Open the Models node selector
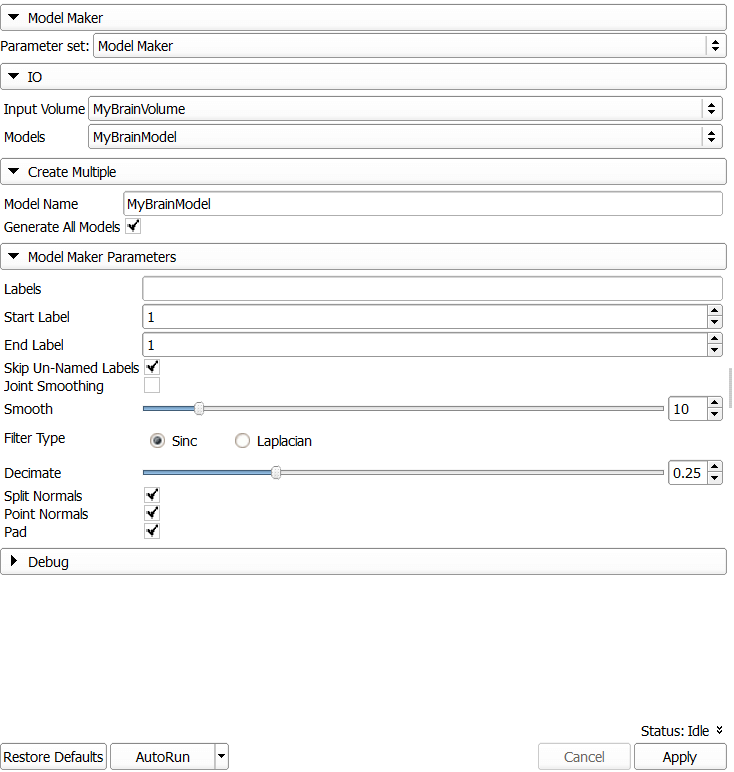Image resolution: width=734 pixels, height=772 pixels. (x=405, y=137)
